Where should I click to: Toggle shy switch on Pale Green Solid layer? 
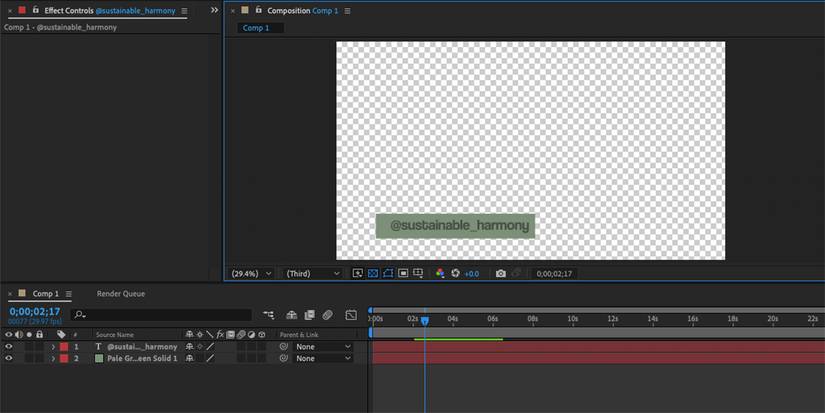(189, 358)
